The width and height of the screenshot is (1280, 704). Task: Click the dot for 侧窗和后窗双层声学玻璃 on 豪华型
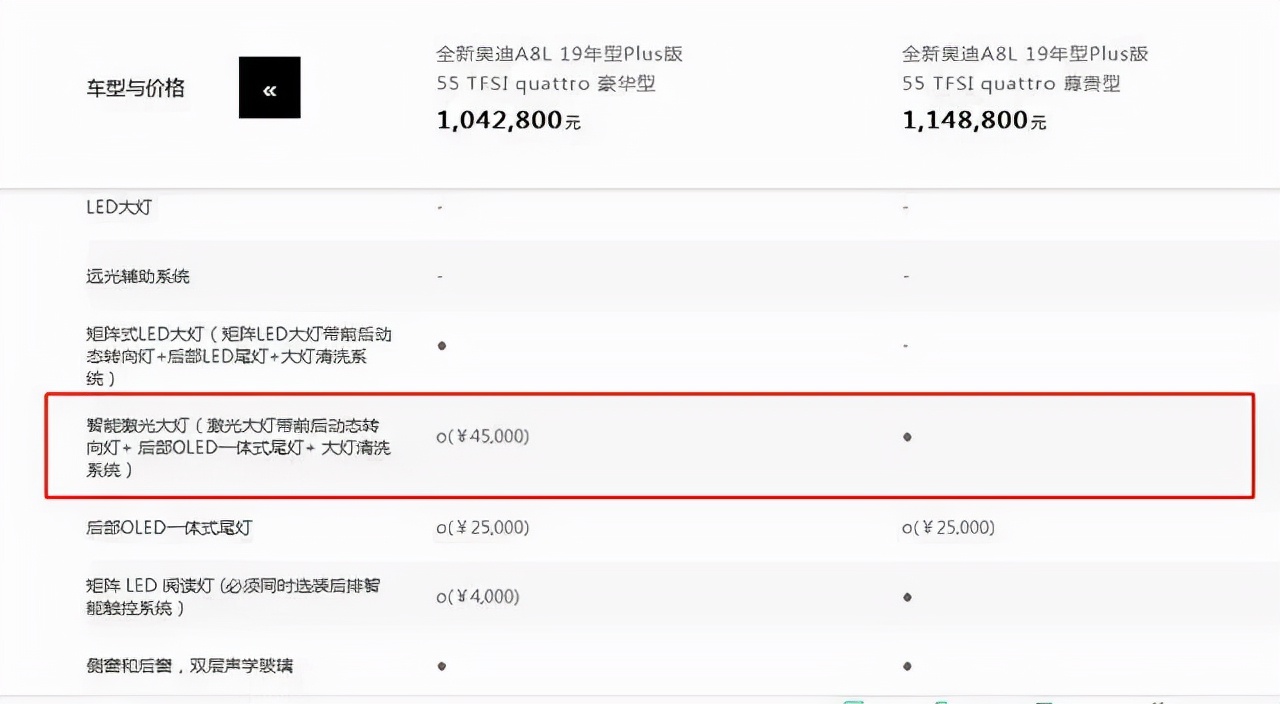coord(440,665)
